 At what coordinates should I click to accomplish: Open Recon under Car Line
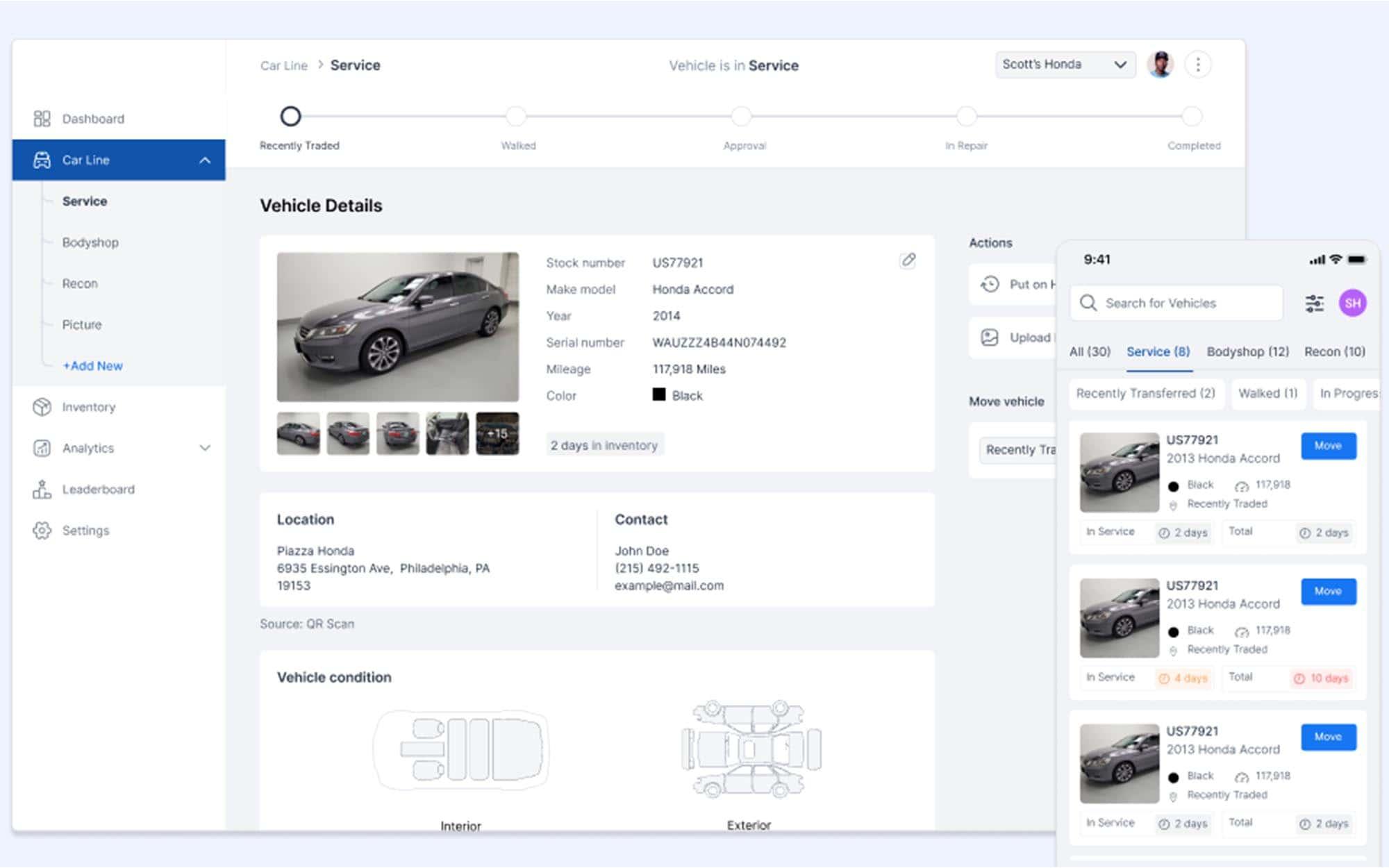click(x=80, y=283)
